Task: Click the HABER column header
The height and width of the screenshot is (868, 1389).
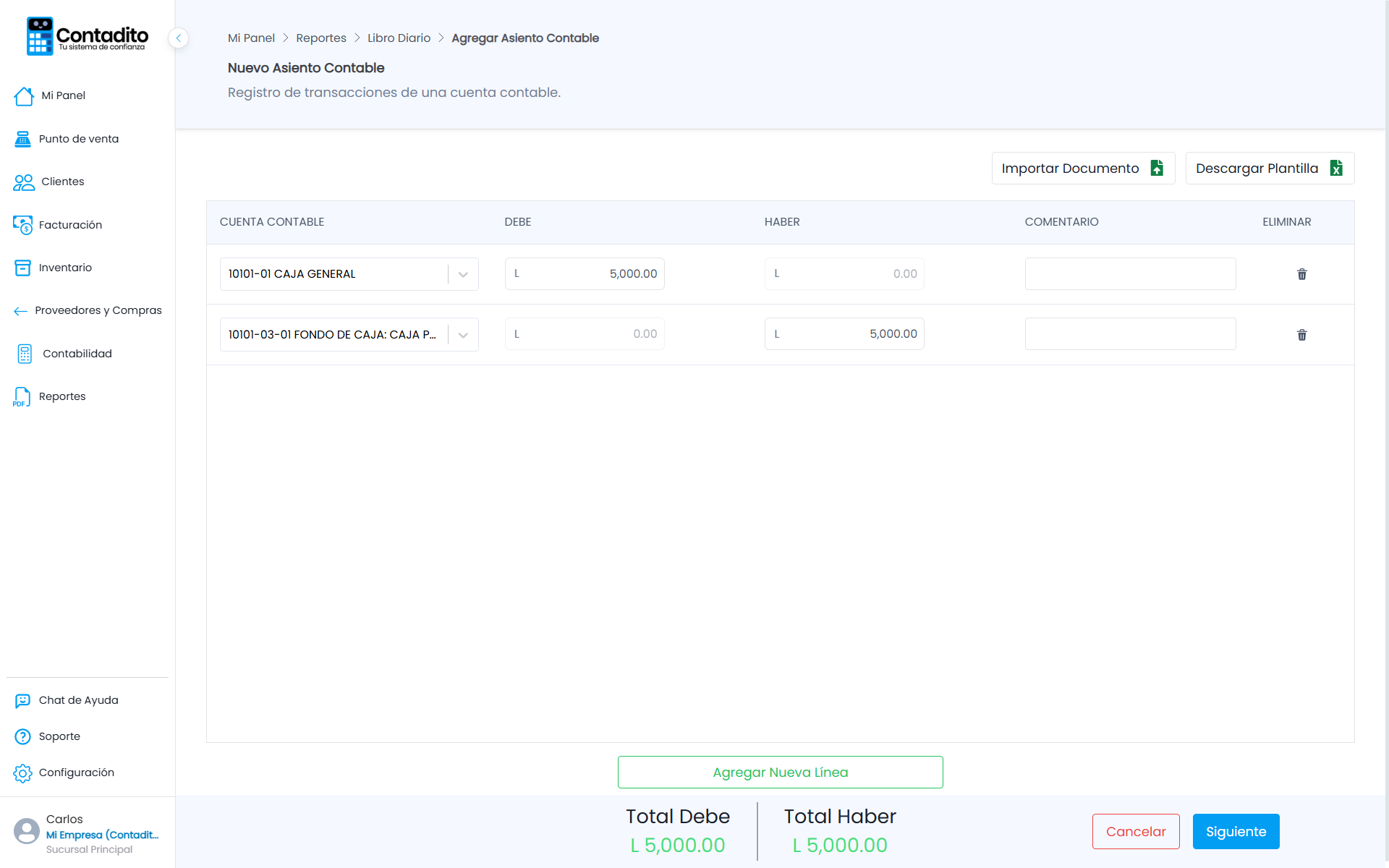Action: pos(782,222)
